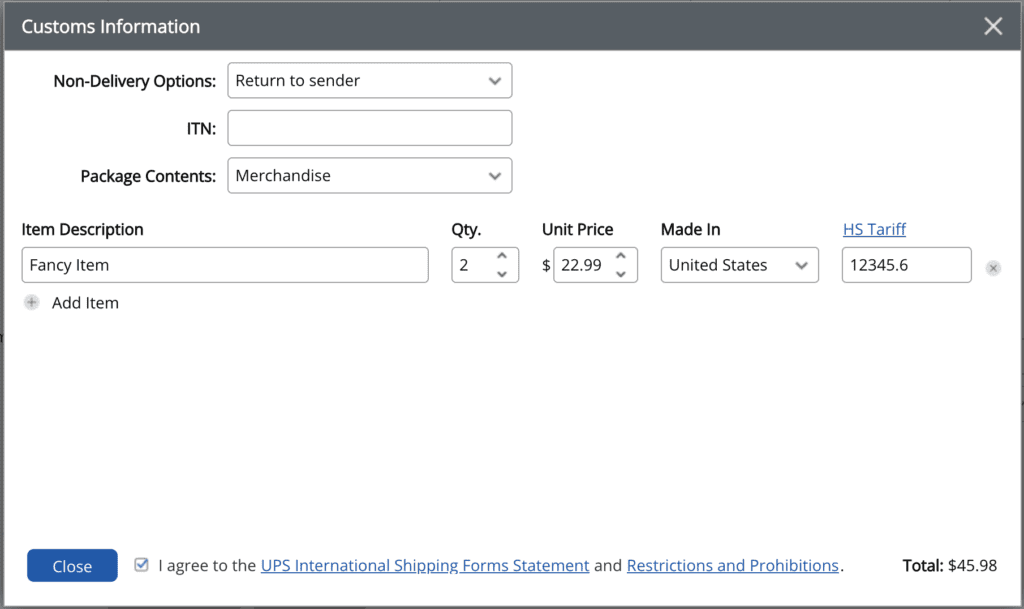The height and width of the screenshot is (609, 1024).
Task: Click the ITN input field
Action: click(x=370, y=128)
